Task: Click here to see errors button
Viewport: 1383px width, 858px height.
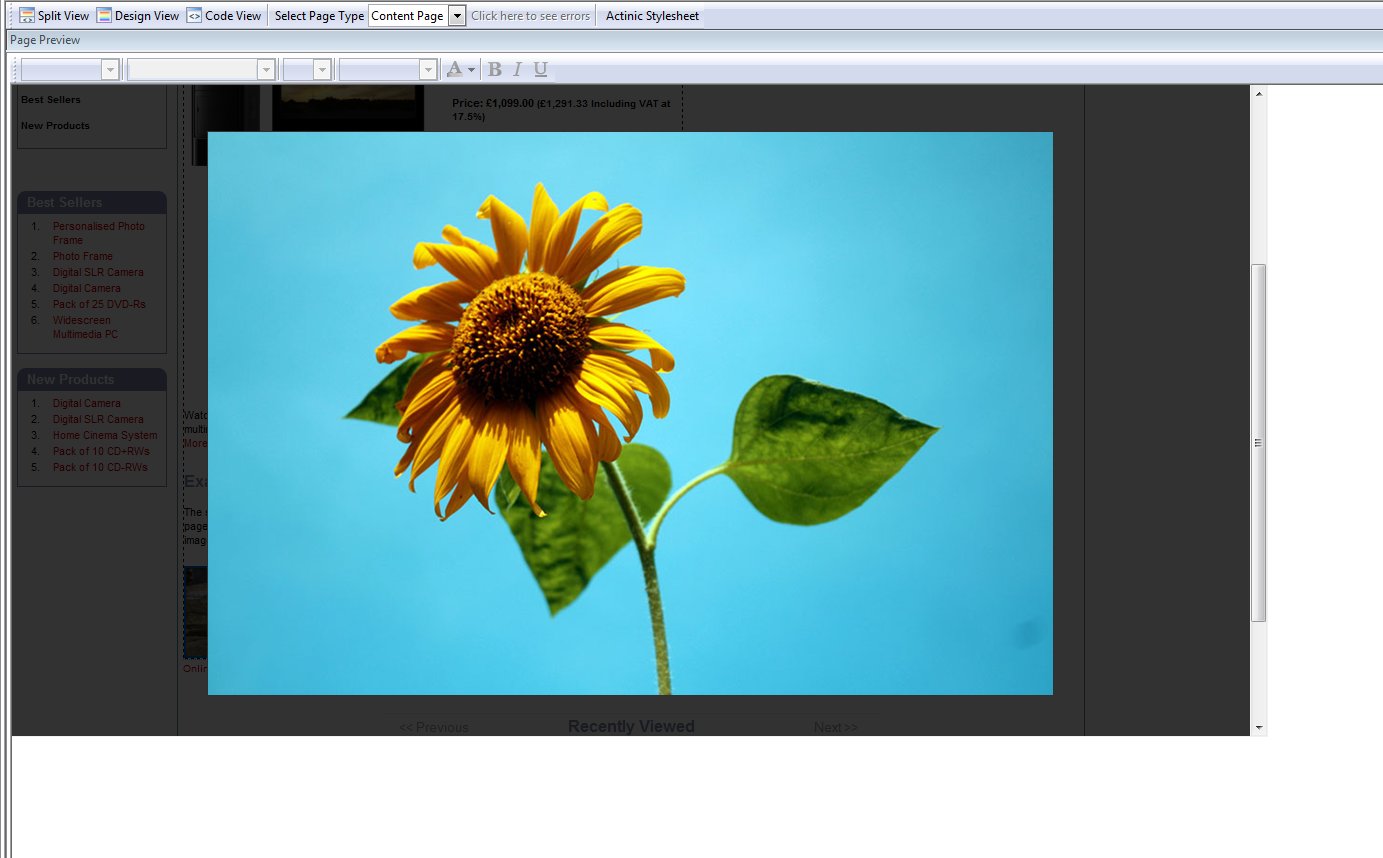Action: pyautogui.click(x=530, y=16)
